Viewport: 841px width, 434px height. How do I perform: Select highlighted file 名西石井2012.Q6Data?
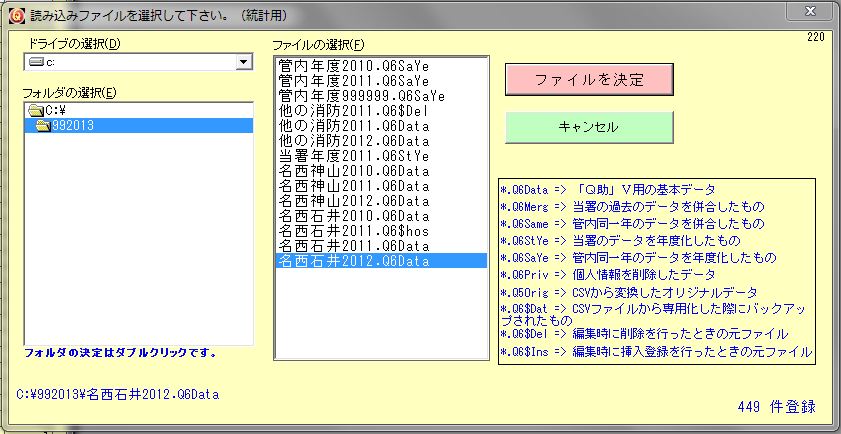click(354, 261)
